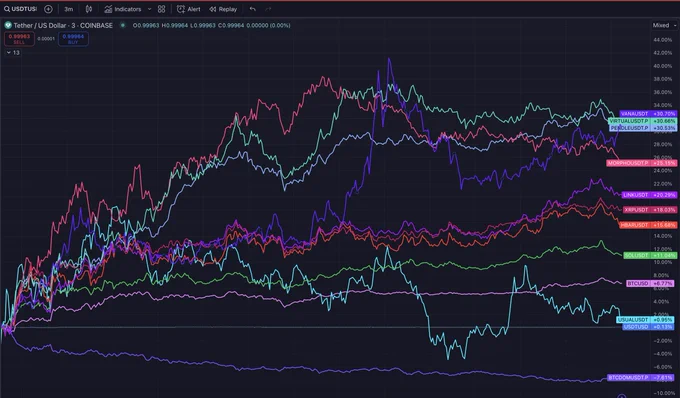The image size is (680, 398).
Task: Start bar Replay mode
Action: tap(223, 9)
